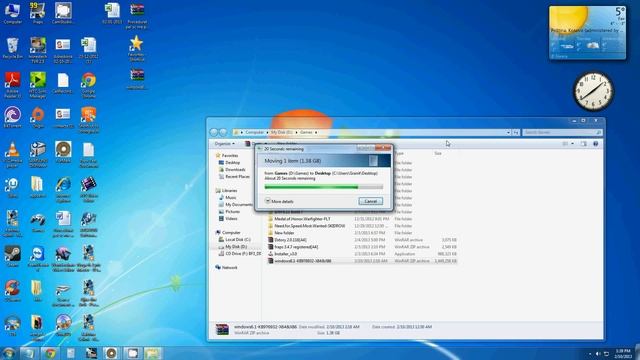Launch the CamStudio desktop shortcut
This screenshot has width=640, height=360.
(63, 13)
